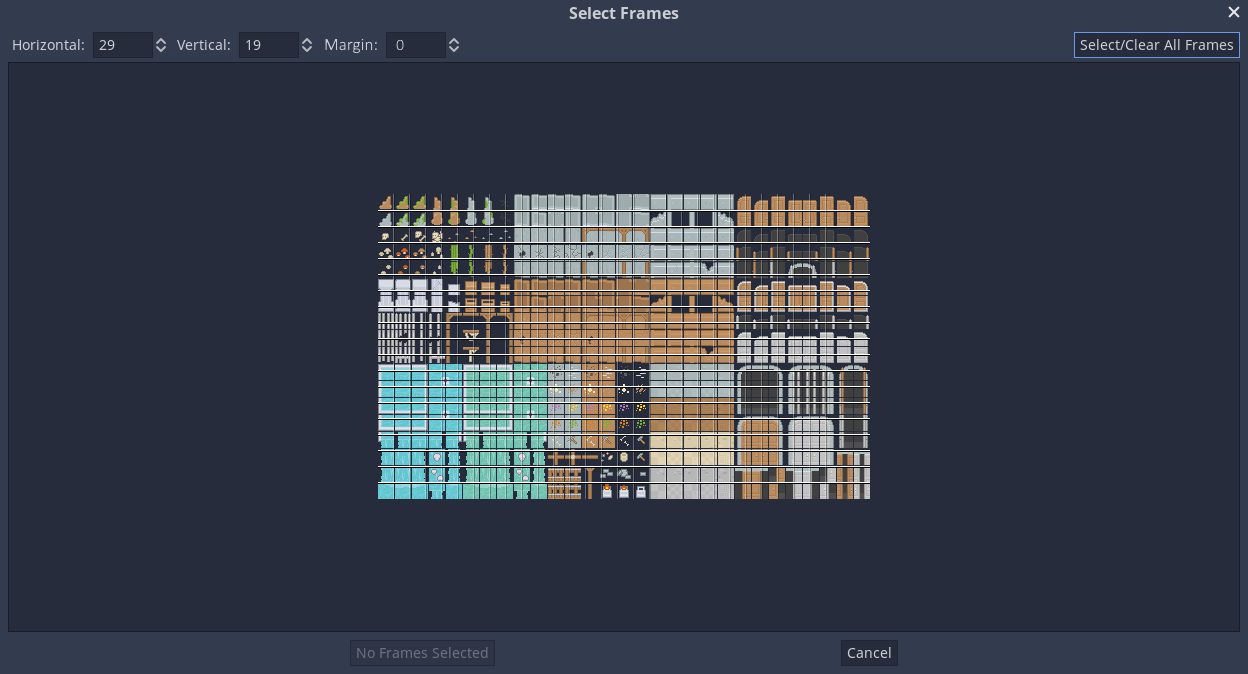
Task: Decrement the Vertical count with the down arrow
Action: pos(305,49)
